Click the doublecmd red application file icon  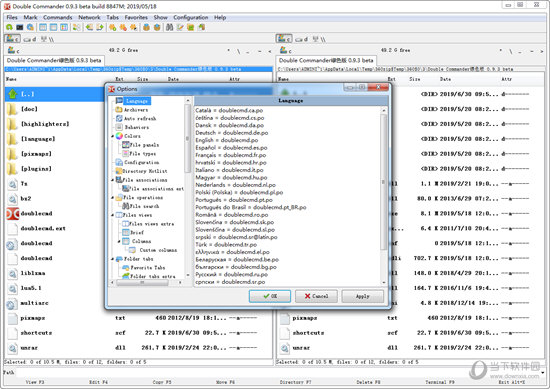pyautogui.click(x=13, y=213)
